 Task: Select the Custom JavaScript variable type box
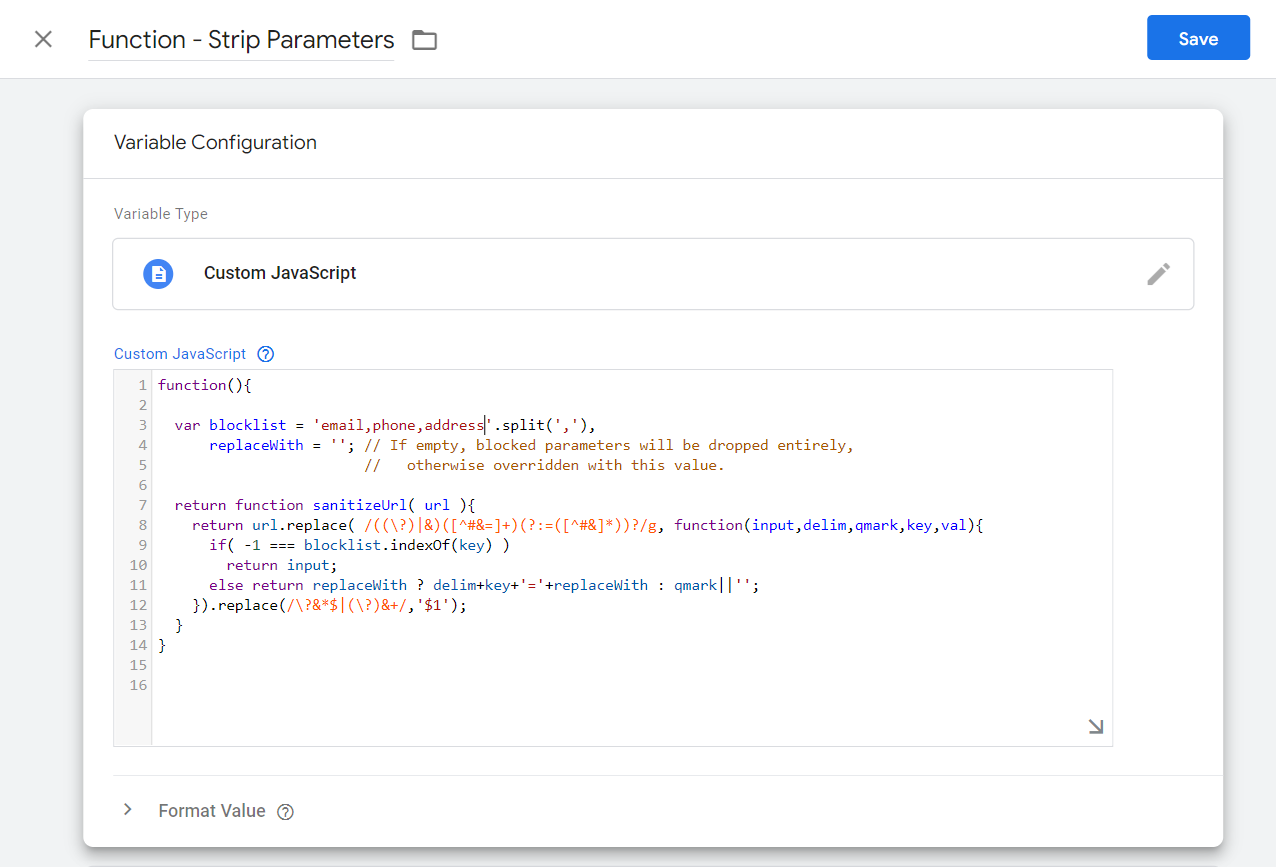coord(653,274)
